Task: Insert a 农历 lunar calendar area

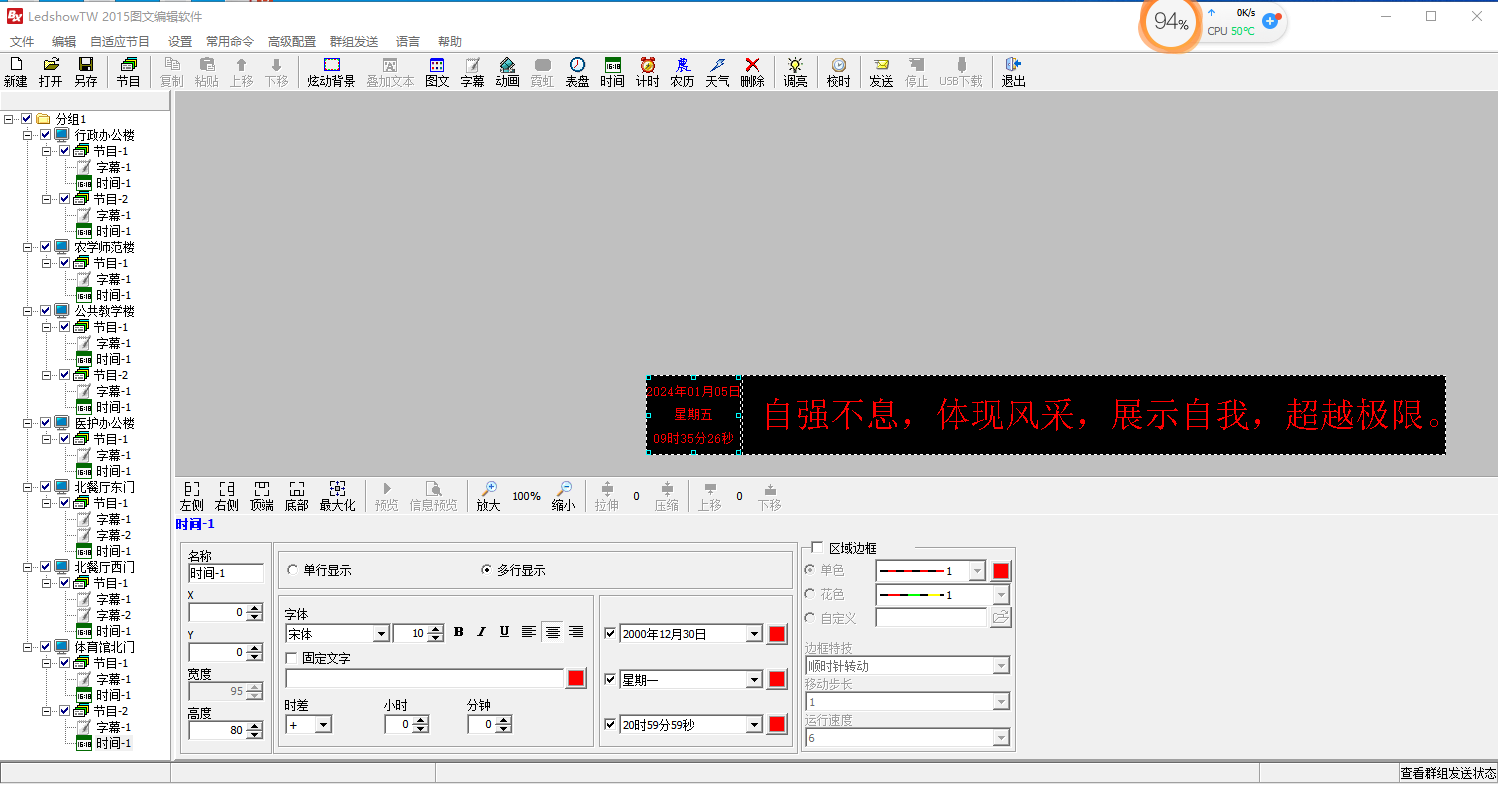Action: click(x=682, y=72)
